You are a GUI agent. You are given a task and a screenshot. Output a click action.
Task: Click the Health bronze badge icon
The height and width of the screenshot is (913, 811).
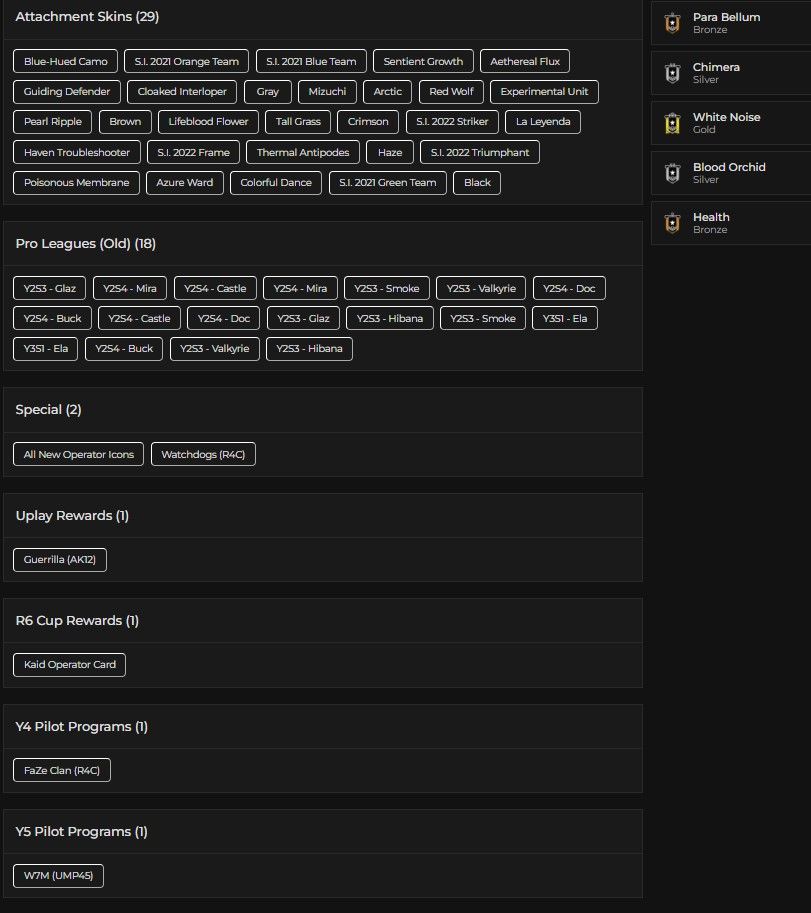[x=672, y=224]
